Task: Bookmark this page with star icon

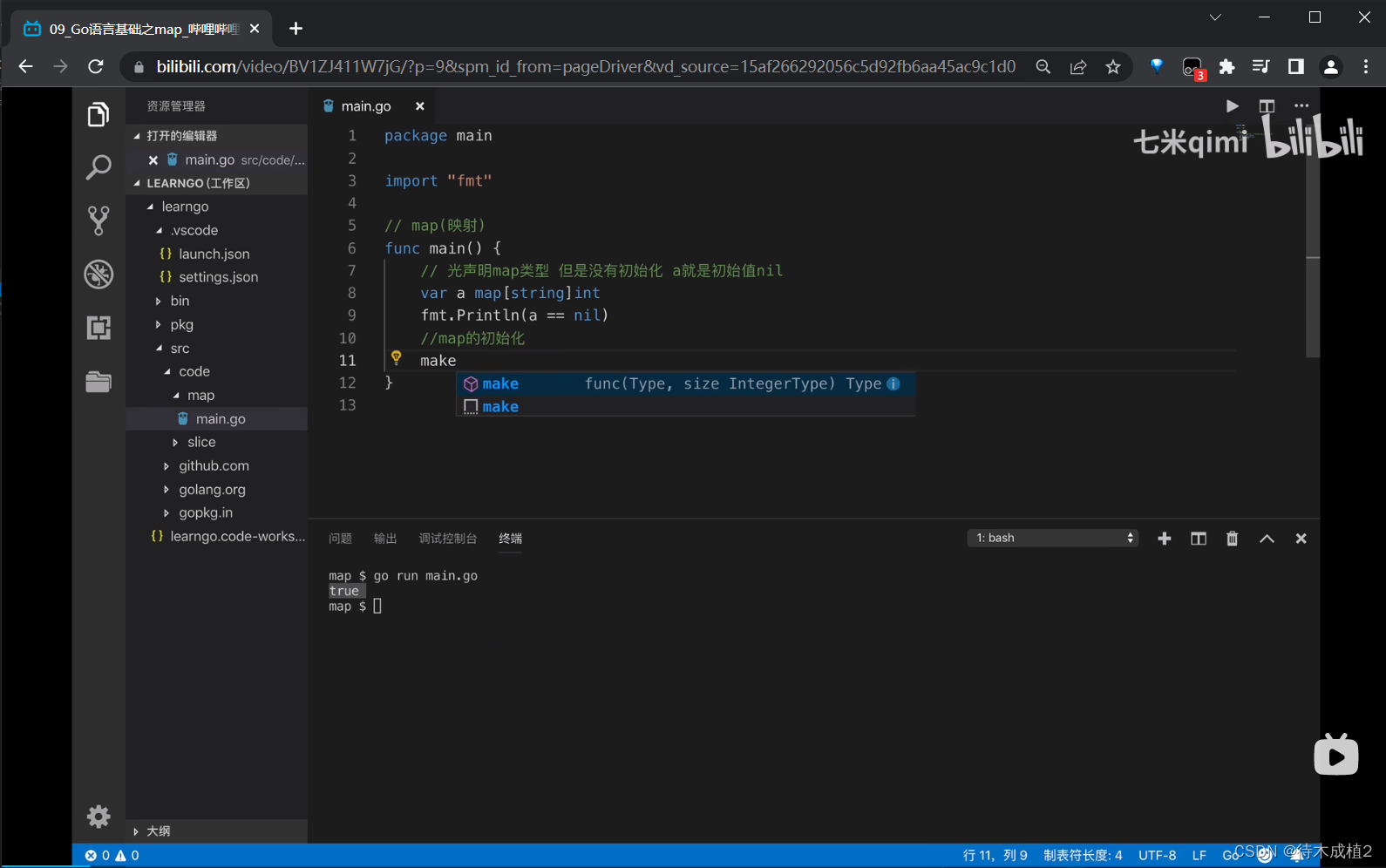Action: click(1113, 67)
